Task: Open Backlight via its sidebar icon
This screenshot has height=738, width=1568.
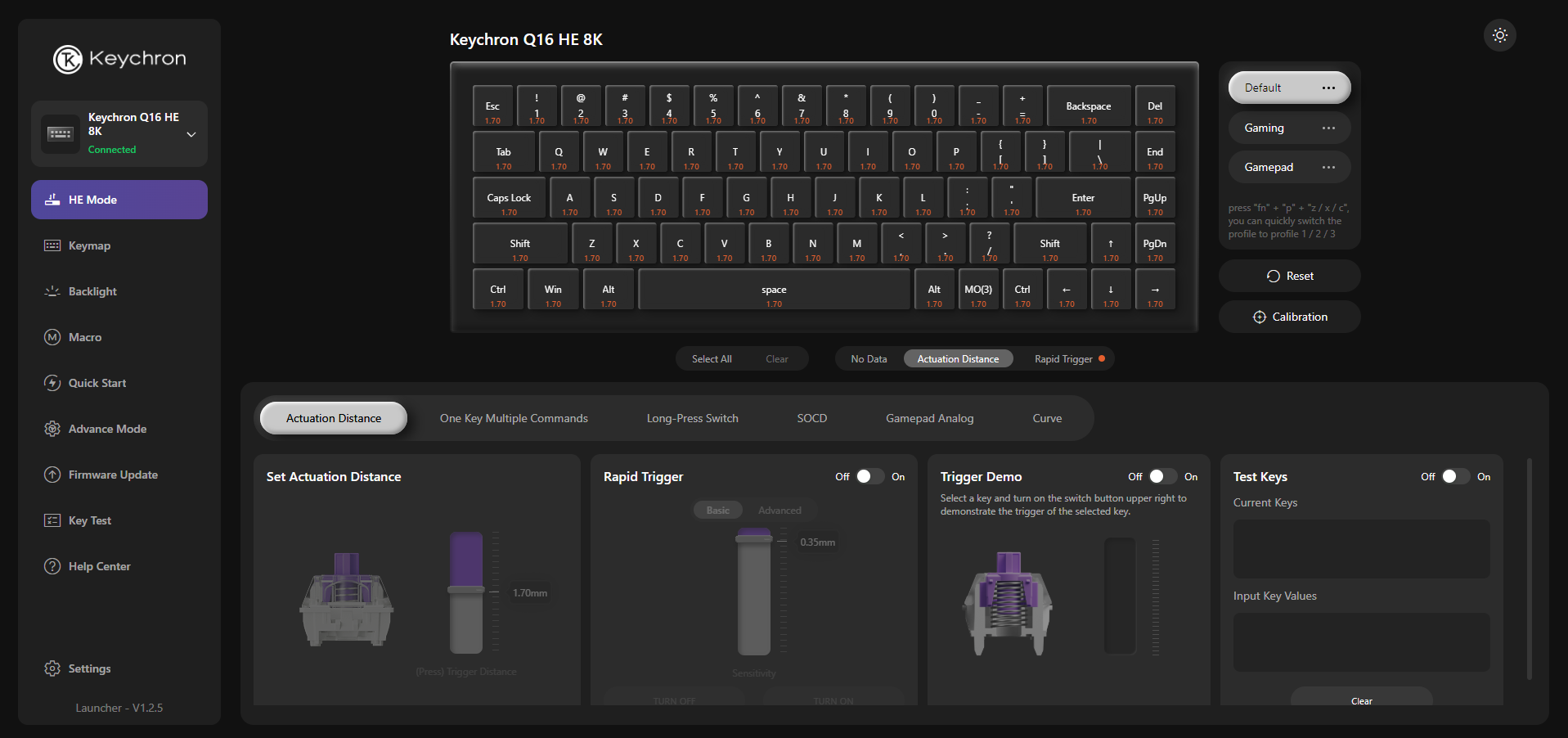Action: (x=52, y=291)
